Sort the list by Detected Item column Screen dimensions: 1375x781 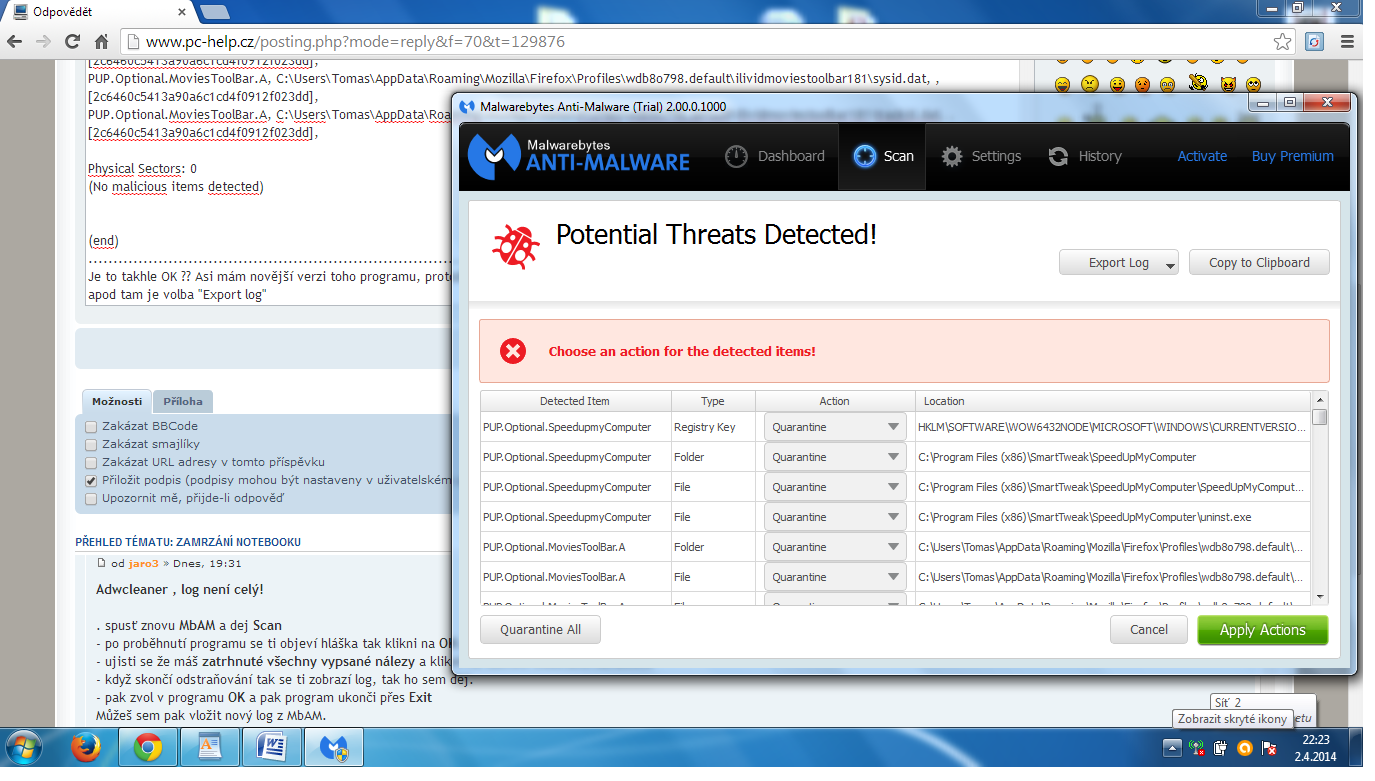(575, 401)
